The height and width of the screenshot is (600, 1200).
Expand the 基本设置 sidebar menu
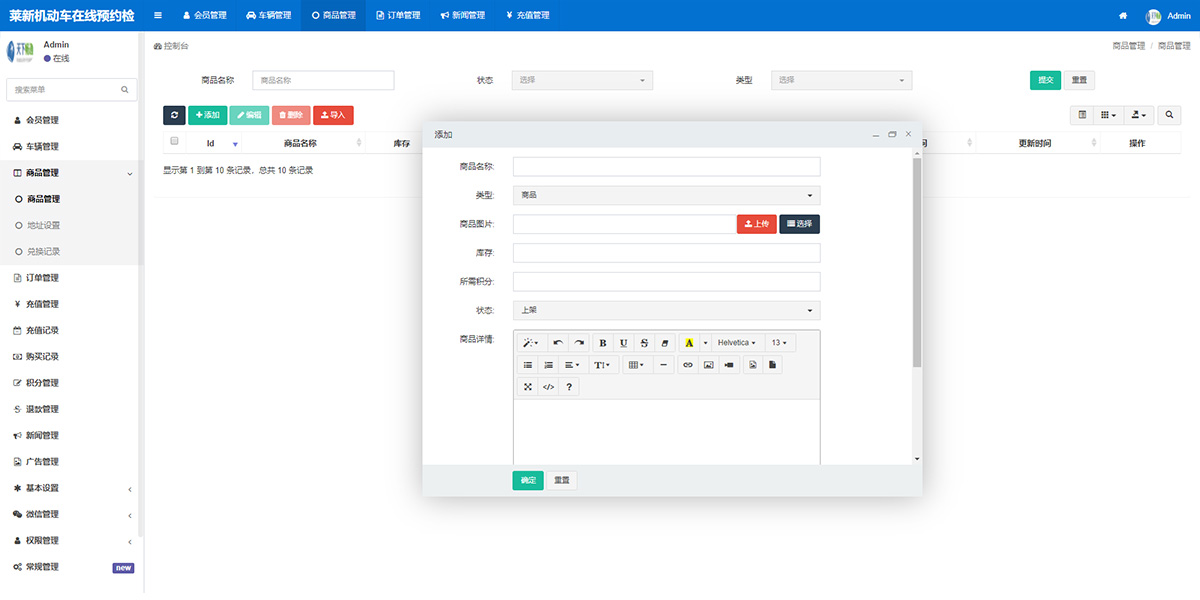coord(71,488)
